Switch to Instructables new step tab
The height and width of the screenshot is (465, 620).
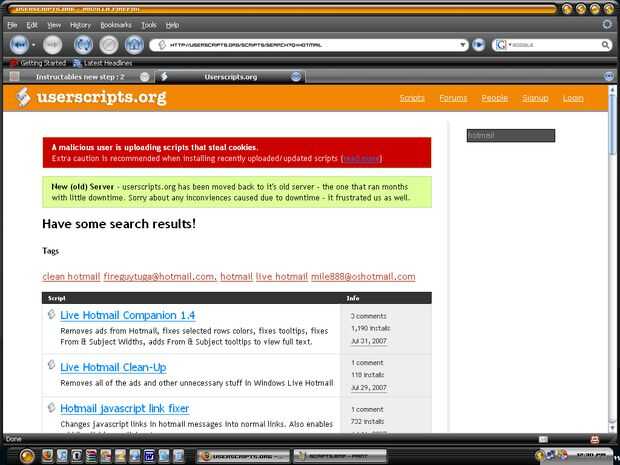click(78, 77)
